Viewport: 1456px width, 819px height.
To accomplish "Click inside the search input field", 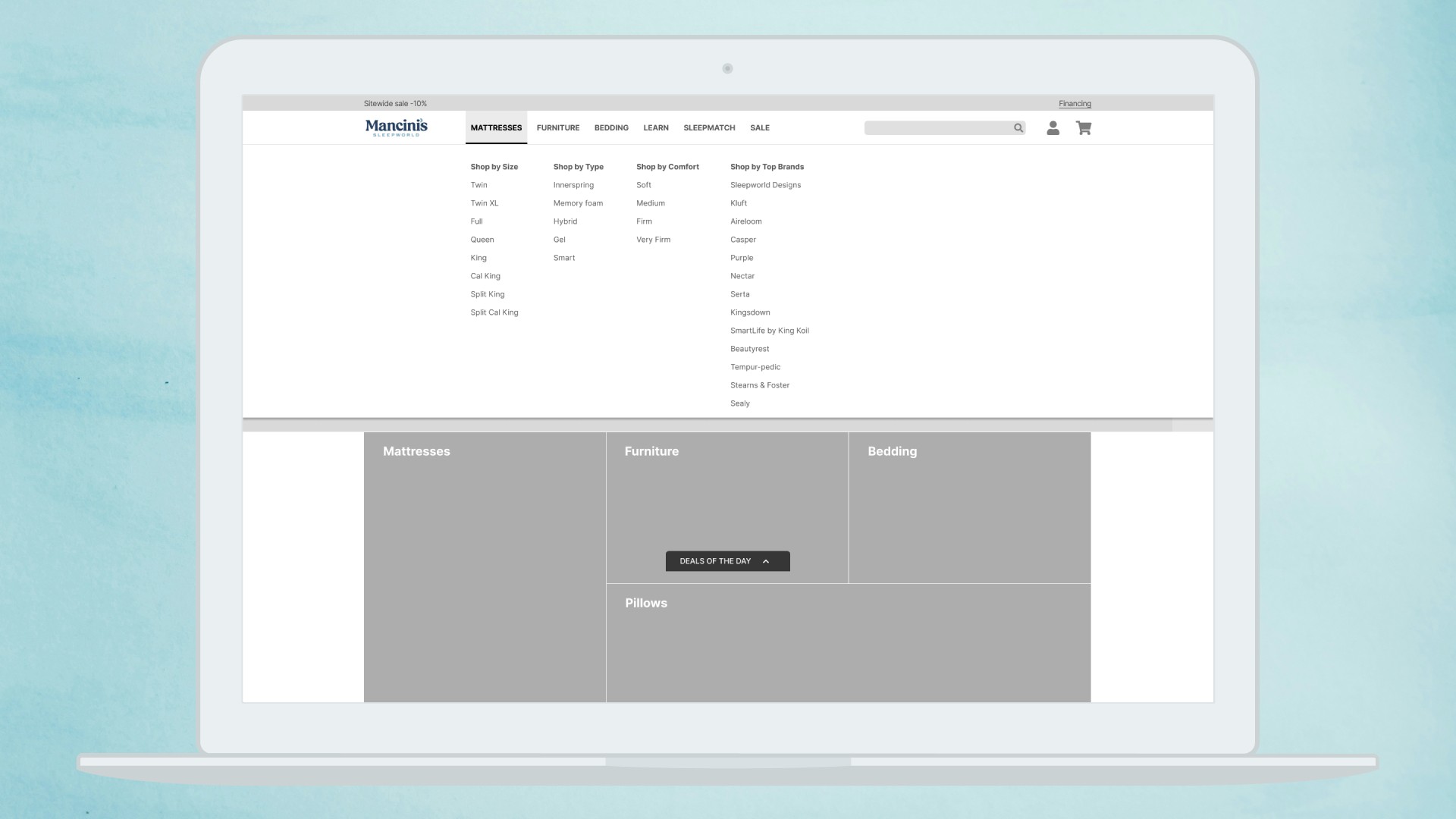I will (937, 128).
